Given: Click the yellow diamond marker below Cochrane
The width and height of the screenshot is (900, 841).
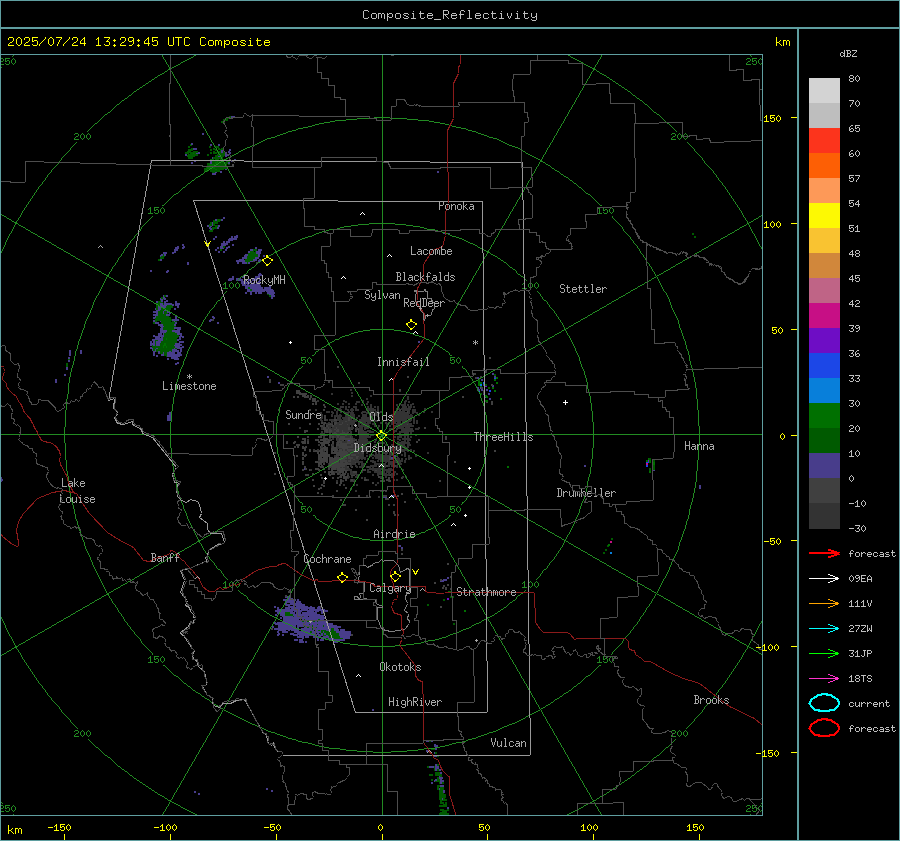Looking at the screenshot, I should [342, 577].
